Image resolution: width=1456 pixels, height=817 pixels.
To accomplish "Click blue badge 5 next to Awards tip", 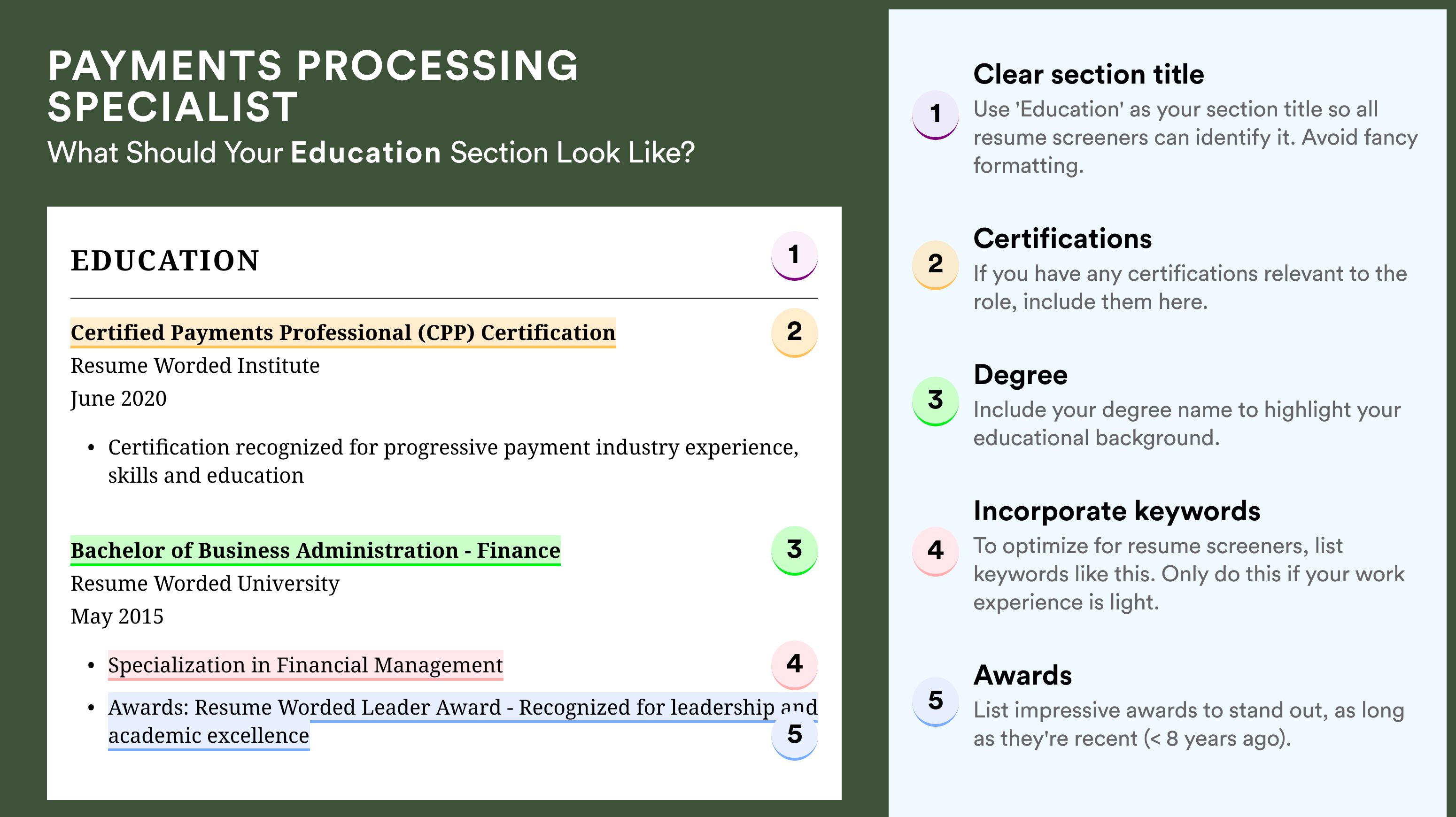I will tap(936, 702).
